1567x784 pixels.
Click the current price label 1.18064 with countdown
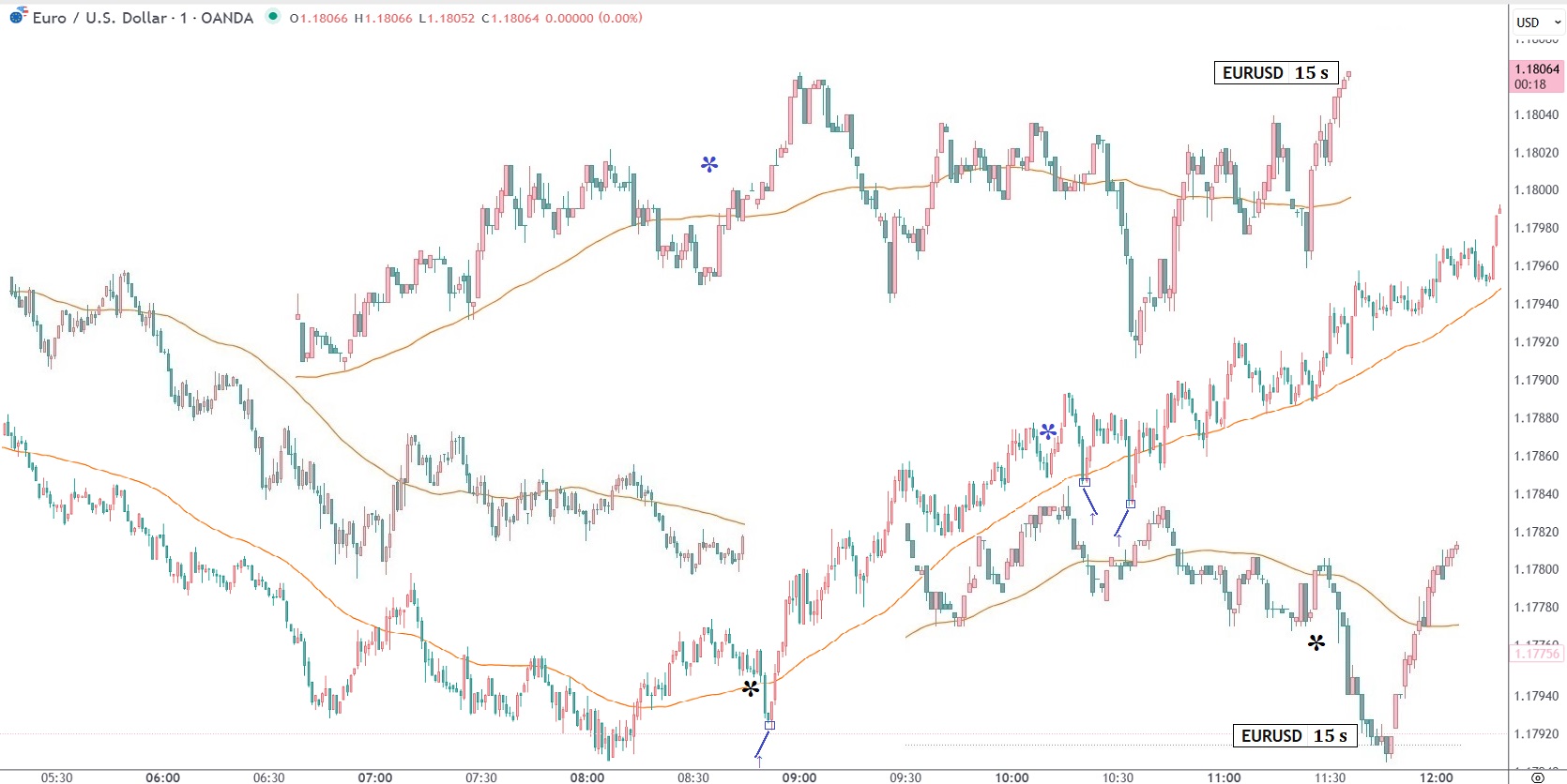click(x=1536, y=76)
